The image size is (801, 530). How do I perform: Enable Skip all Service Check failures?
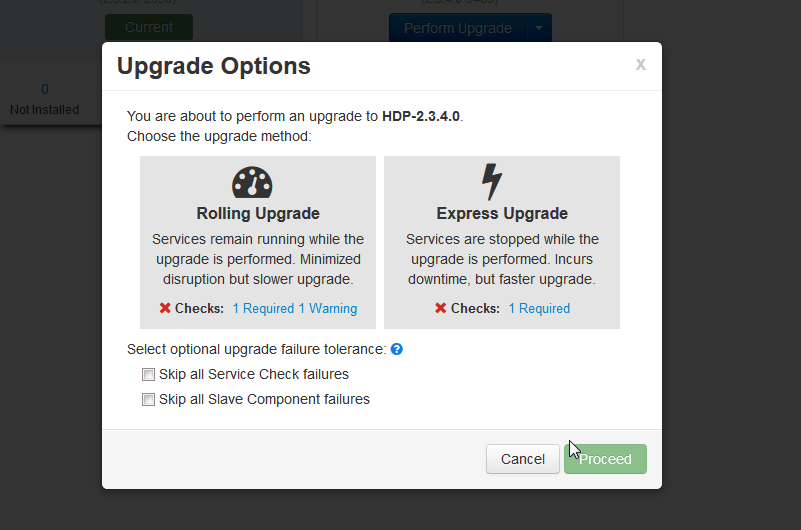coord(149,375)
